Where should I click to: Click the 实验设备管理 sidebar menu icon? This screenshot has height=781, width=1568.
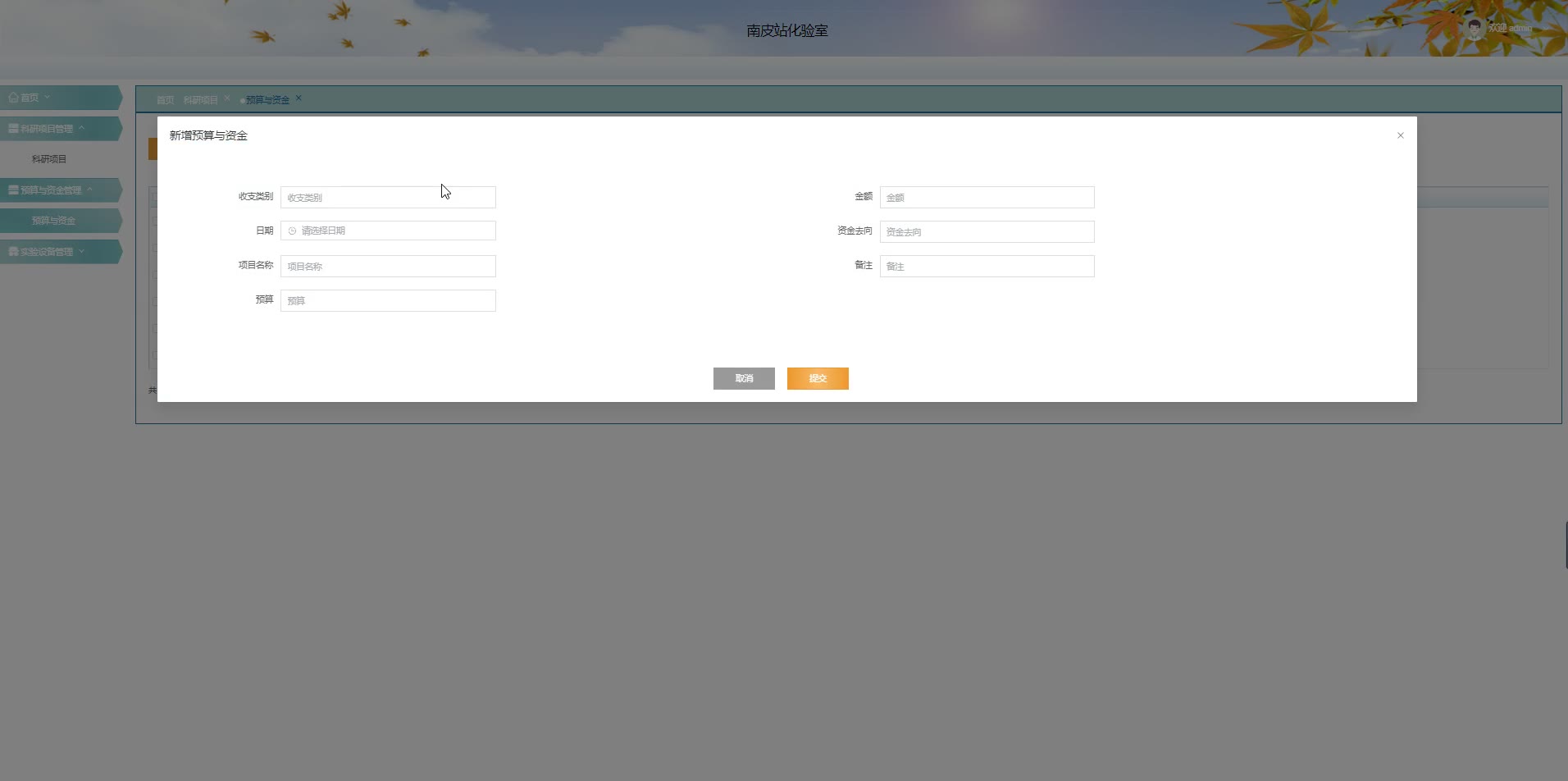[x=14, y=252]
